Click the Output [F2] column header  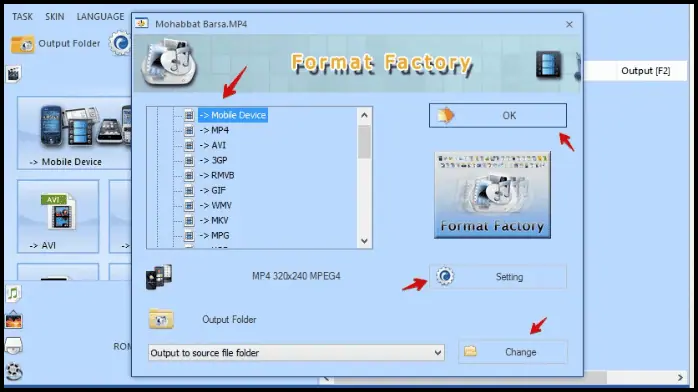point(645,71)
